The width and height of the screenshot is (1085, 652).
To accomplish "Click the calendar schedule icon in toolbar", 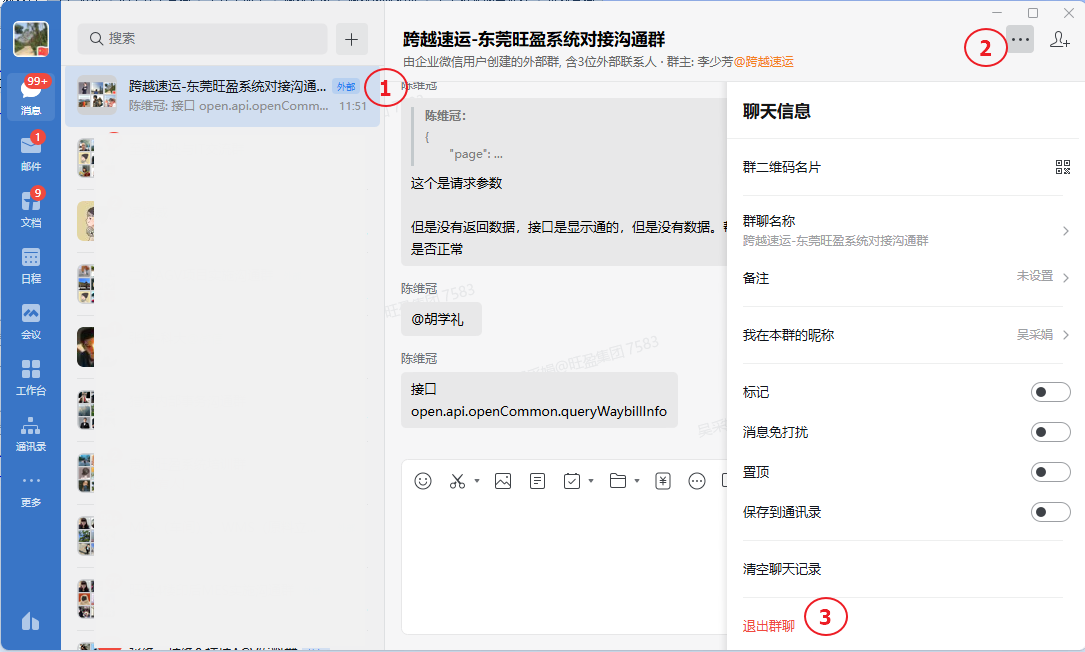I will click(572, 481).
